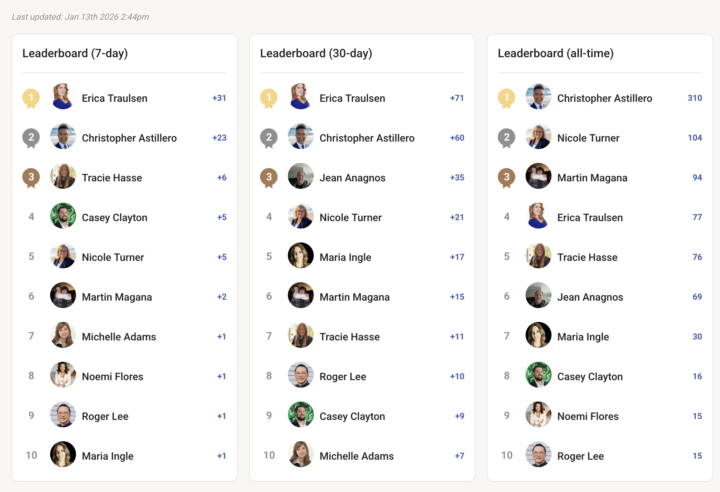Click rank number 10 beside Michelle Adams
The image size is (720, 492).
pos(269,455)
